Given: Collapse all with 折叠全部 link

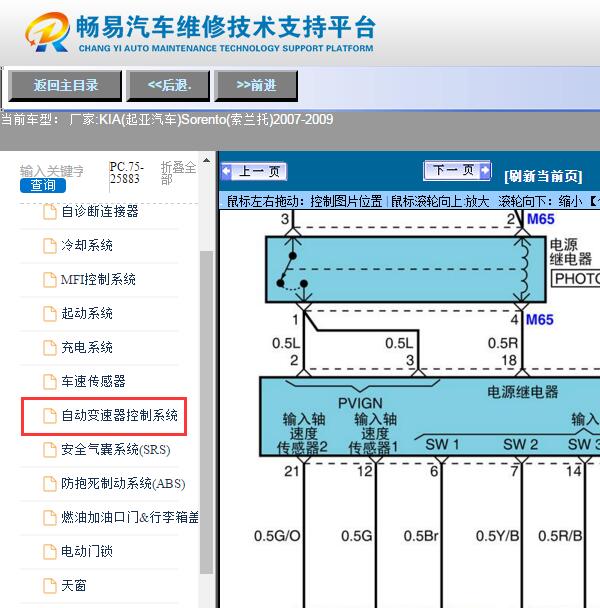Looking at the screenshot, I should (x=178, y=173).
